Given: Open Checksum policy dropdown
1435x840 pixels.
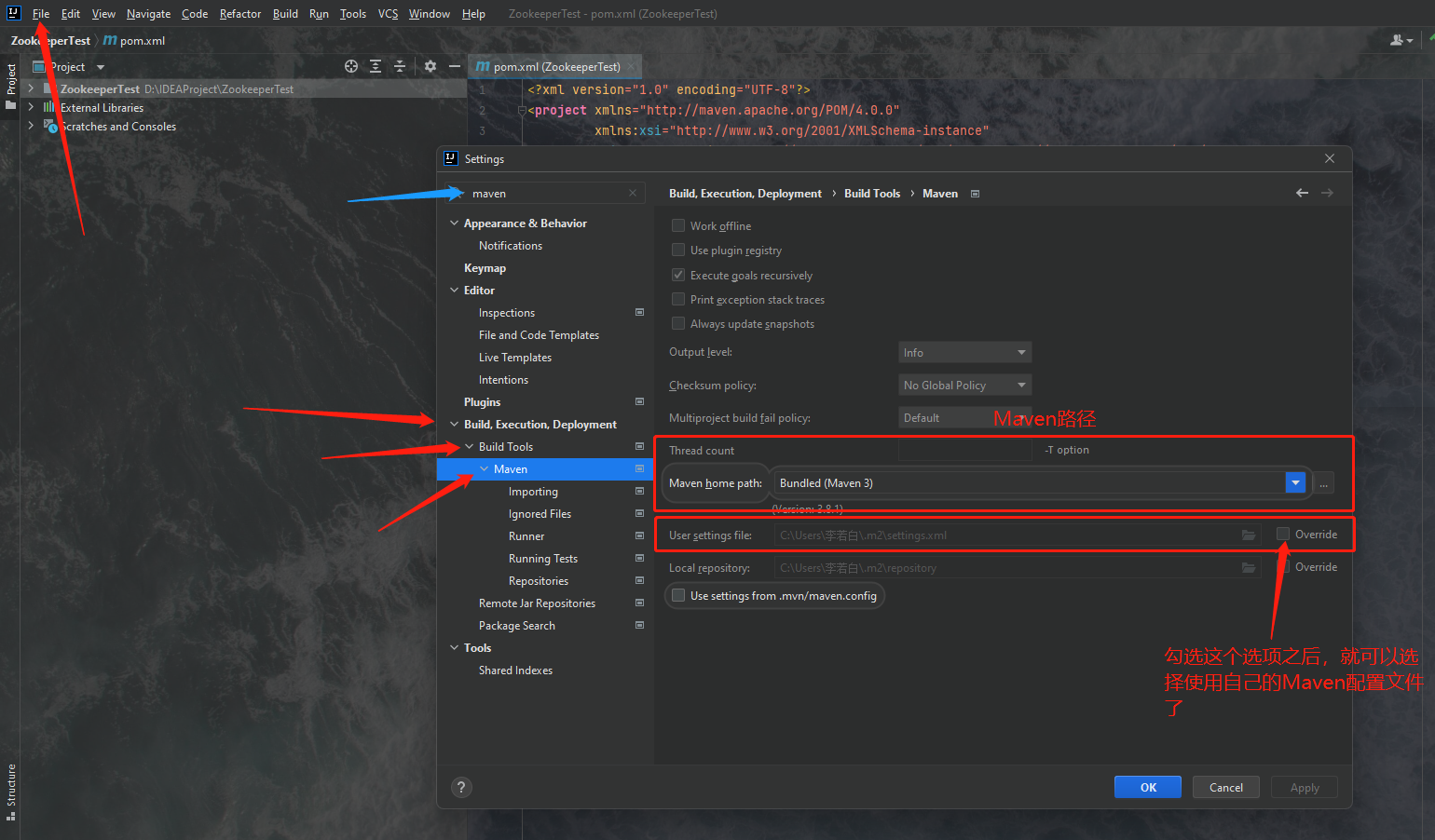Looking at the screenshot, I should click(x=964, y=385).
